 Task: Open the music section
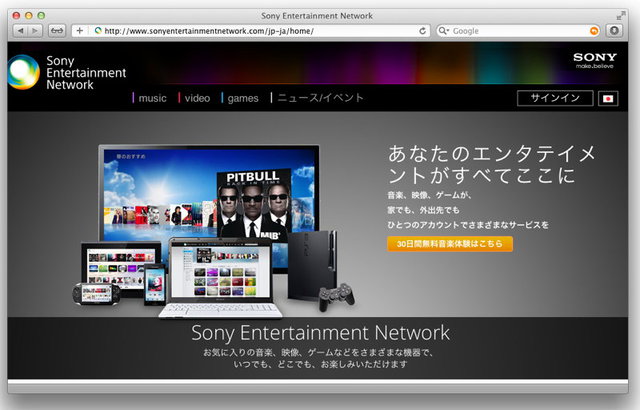149,98
